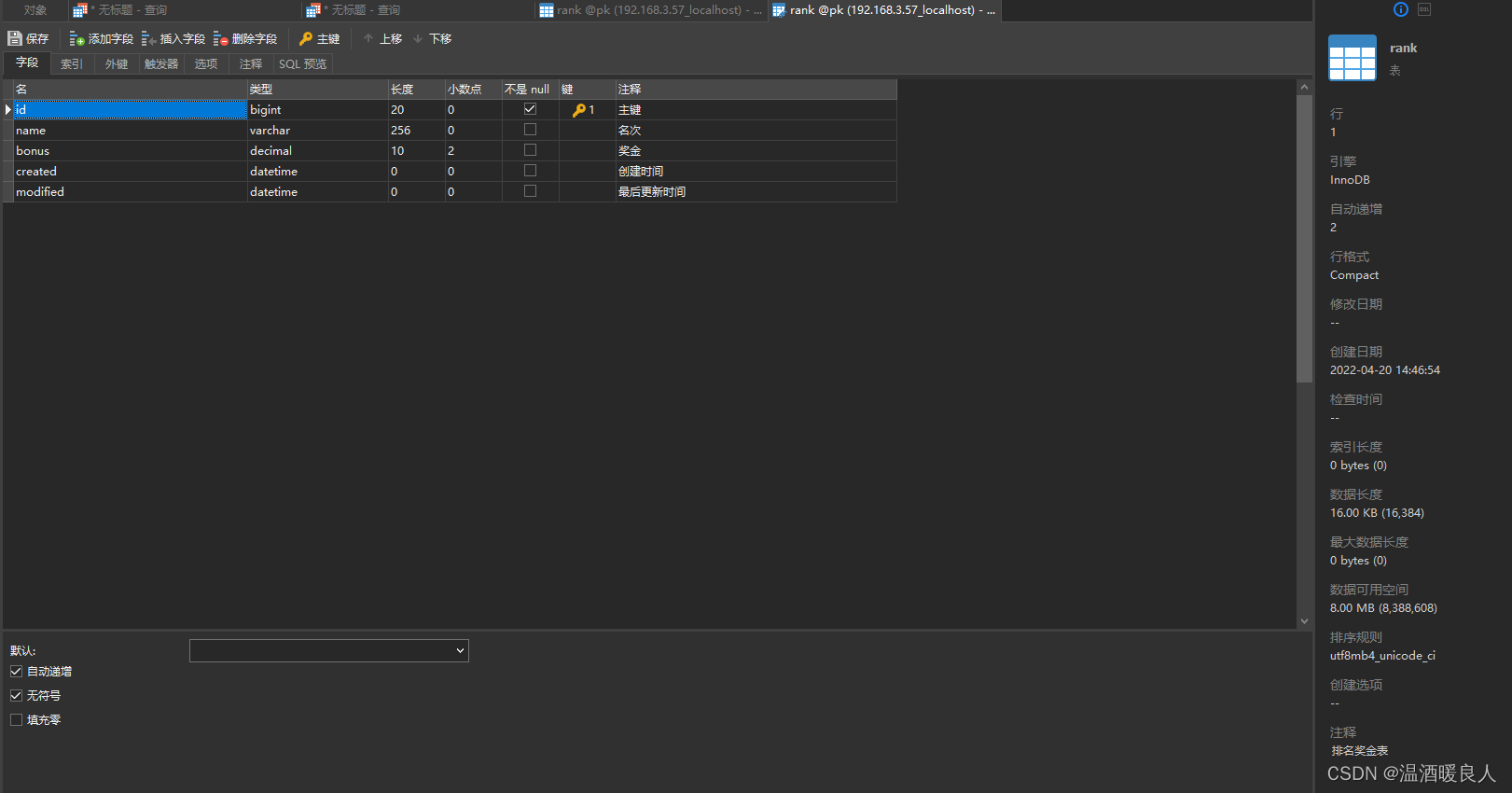Click the length cell showing 256
This screenshot has width=1512, height=793.
(417, 131)
